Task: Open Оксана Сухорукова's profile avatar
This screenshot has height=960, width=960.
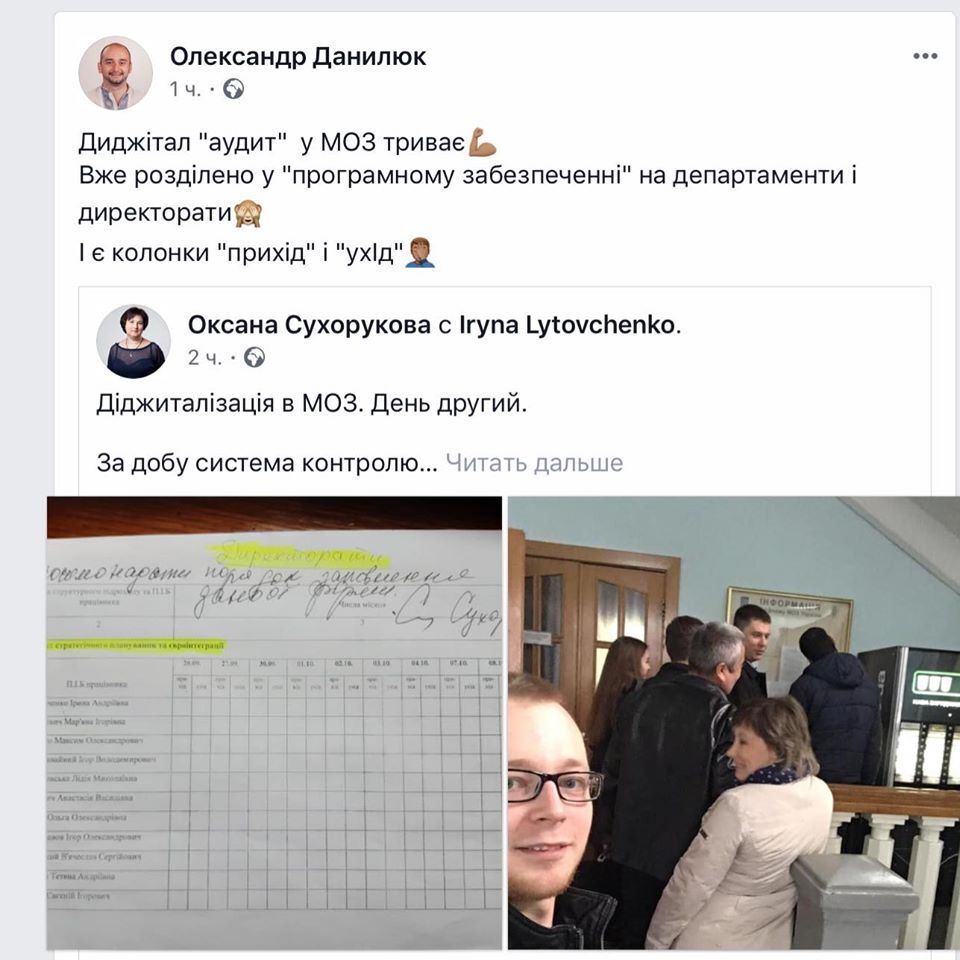Action: pos(133,341)
